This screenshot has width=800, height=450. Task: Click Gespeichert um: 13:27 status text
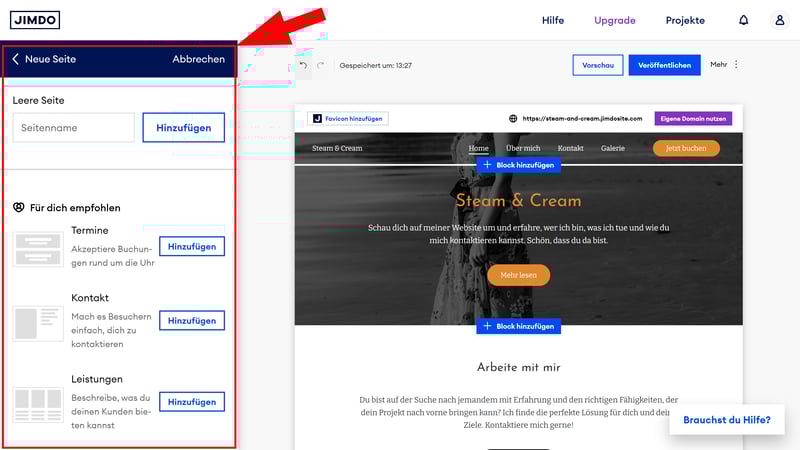pos(376,65)
